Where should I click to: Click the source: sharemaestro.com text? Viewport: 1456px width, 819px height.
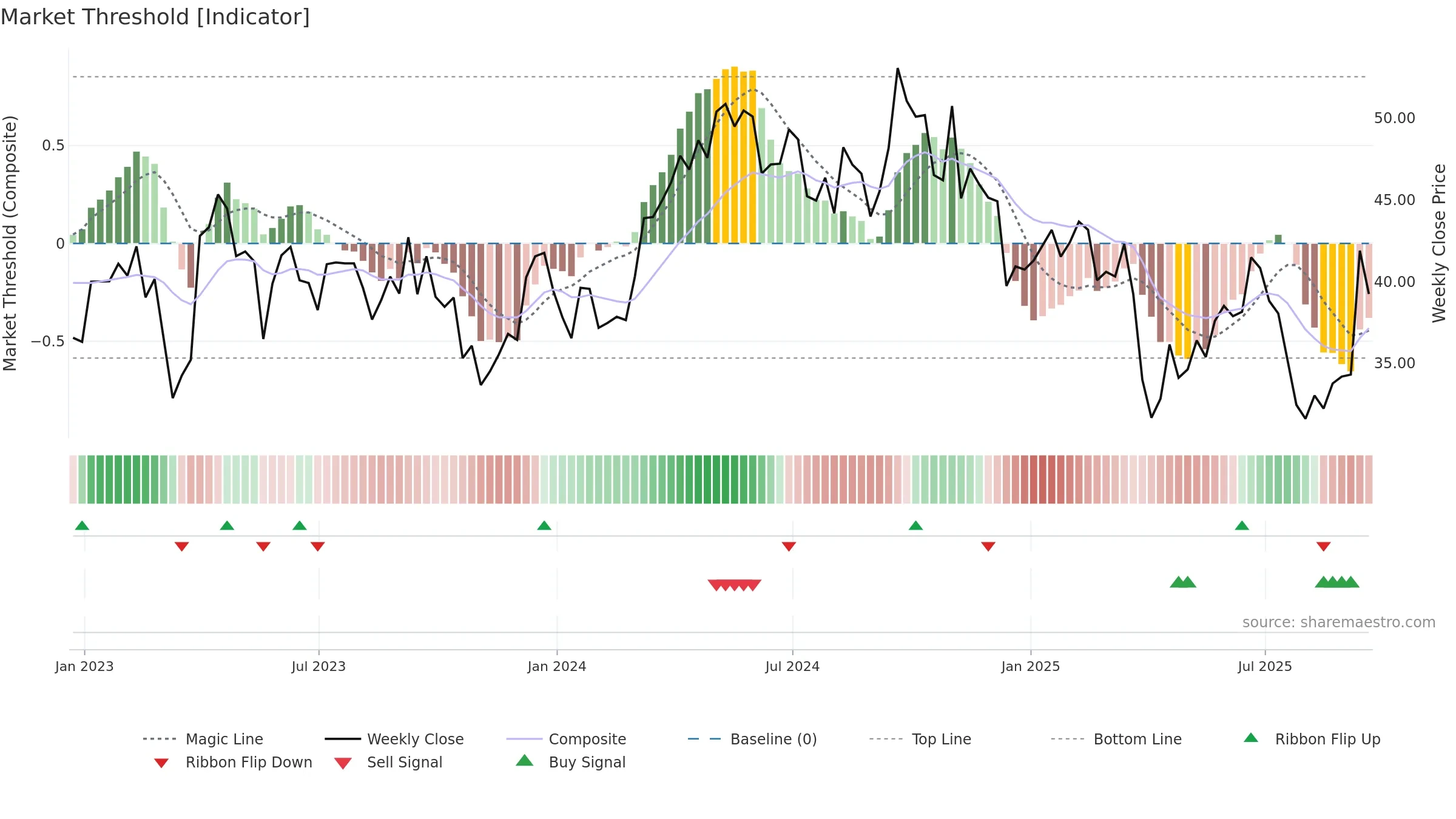[1339, 622]
